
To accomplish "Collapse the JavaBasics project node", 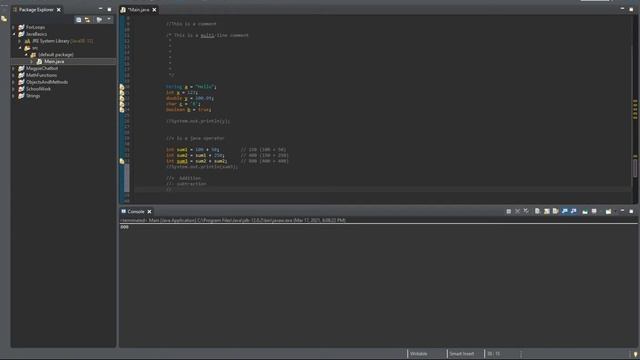I will pyautogui.click(x=13, y=34).
